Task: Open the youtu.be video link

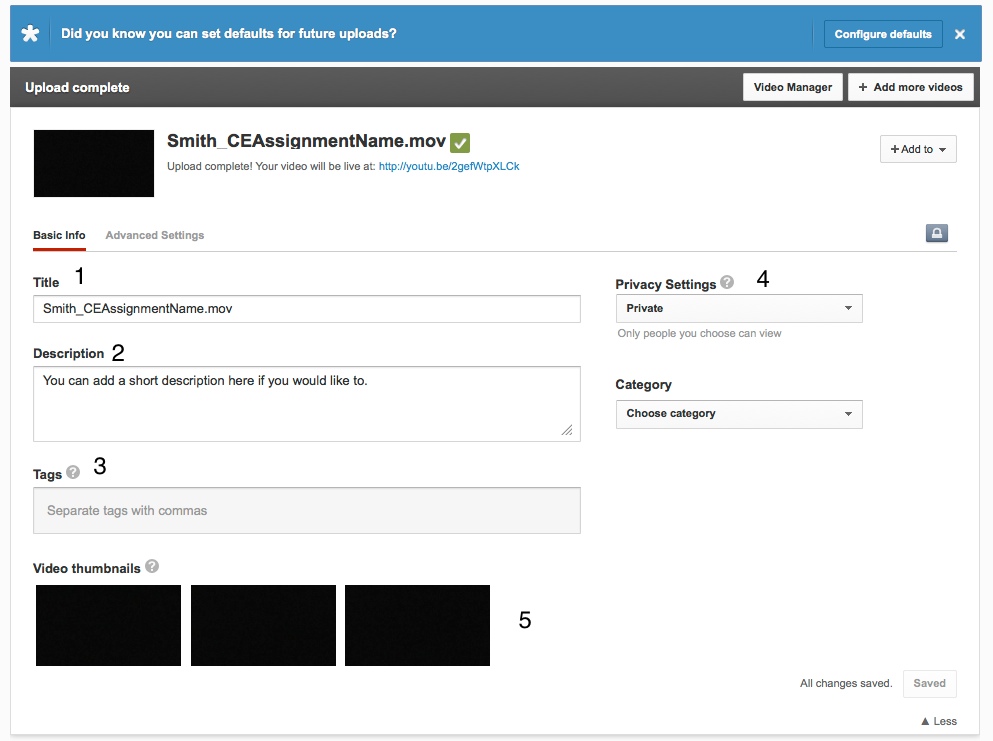Action: 449,167
